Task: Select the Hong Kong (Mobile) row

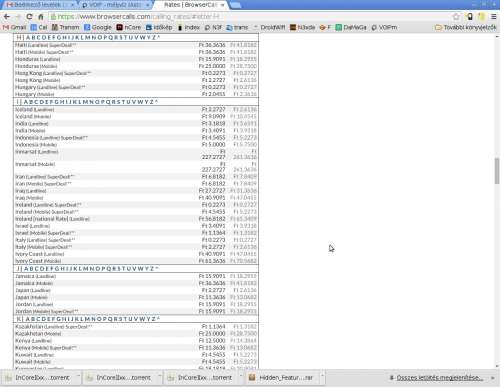Action: pos(136,80)
